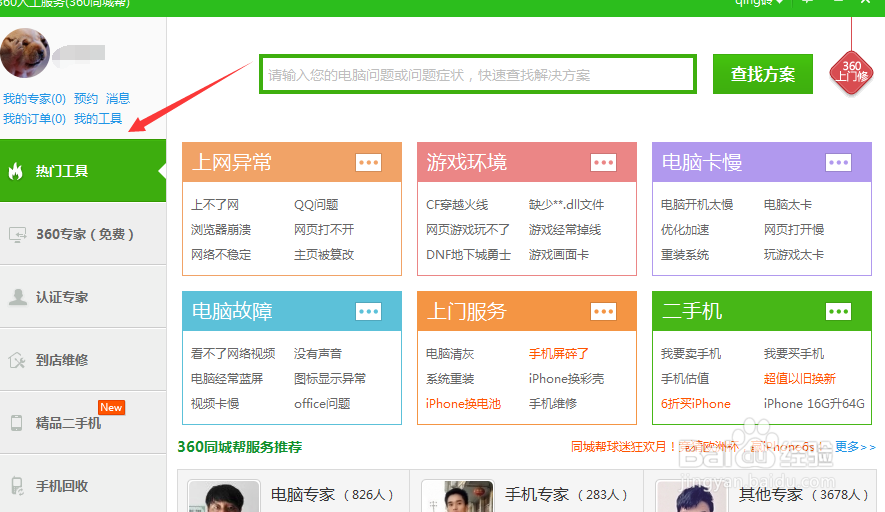885x512 pixels.
Task: Open more options on 二手机 card
Action: click(838, 312)
